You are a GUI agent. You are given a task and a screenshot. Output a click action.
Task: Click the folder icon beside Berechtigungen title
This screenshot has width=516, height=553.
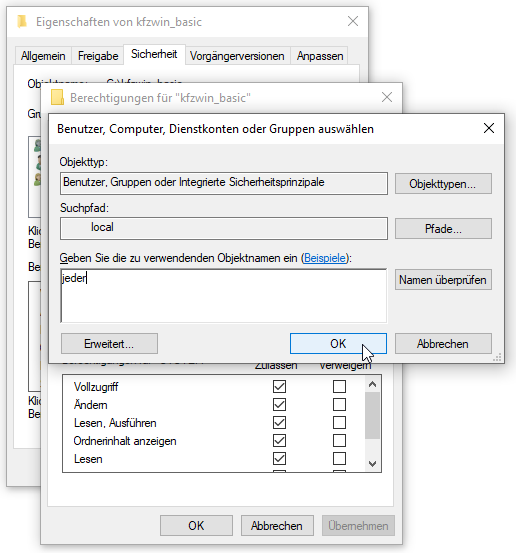click(x=57, y=97)
